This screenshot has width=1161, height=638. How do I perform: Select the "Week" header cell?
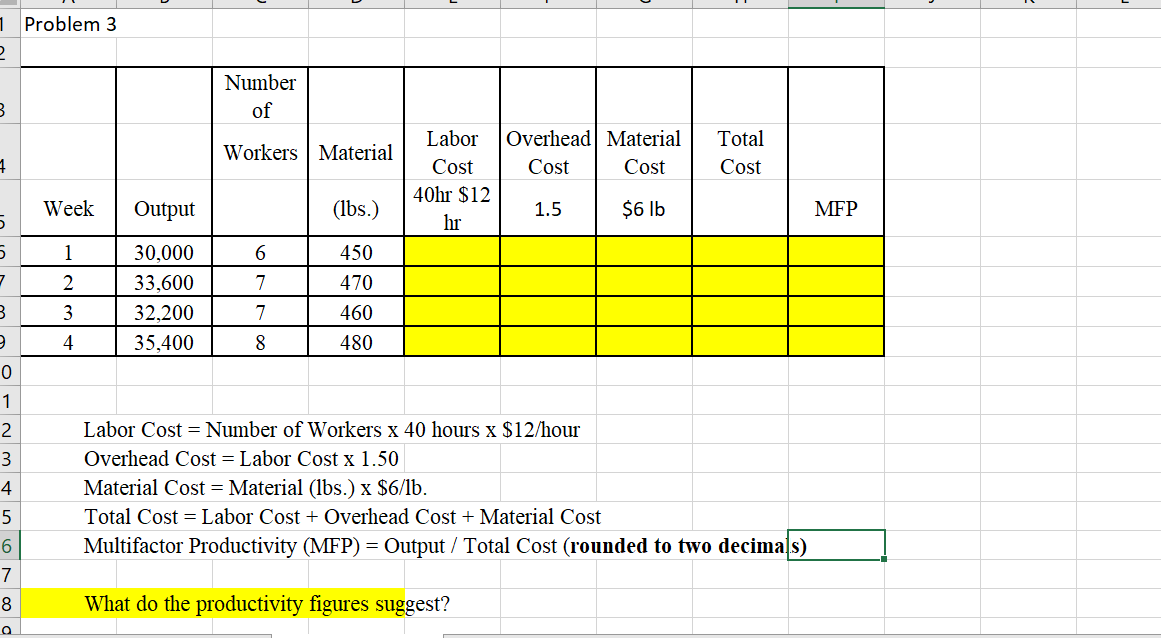pos(67,208)
